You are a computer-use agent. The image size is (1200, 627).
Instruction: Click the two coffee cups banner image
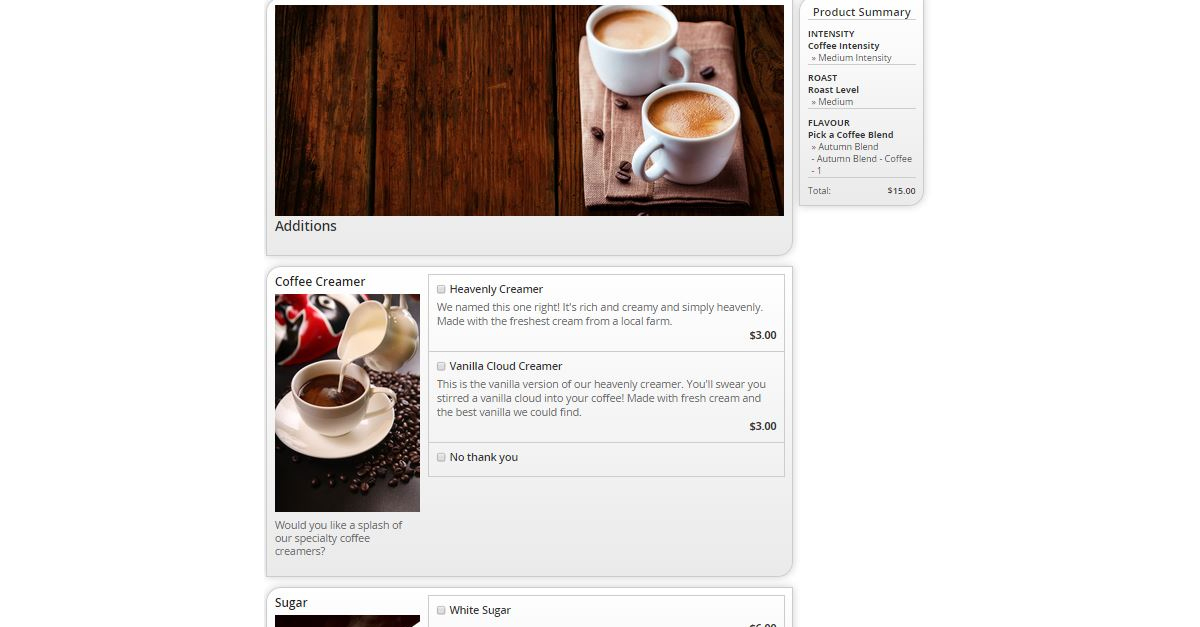(x=529, y=110)
